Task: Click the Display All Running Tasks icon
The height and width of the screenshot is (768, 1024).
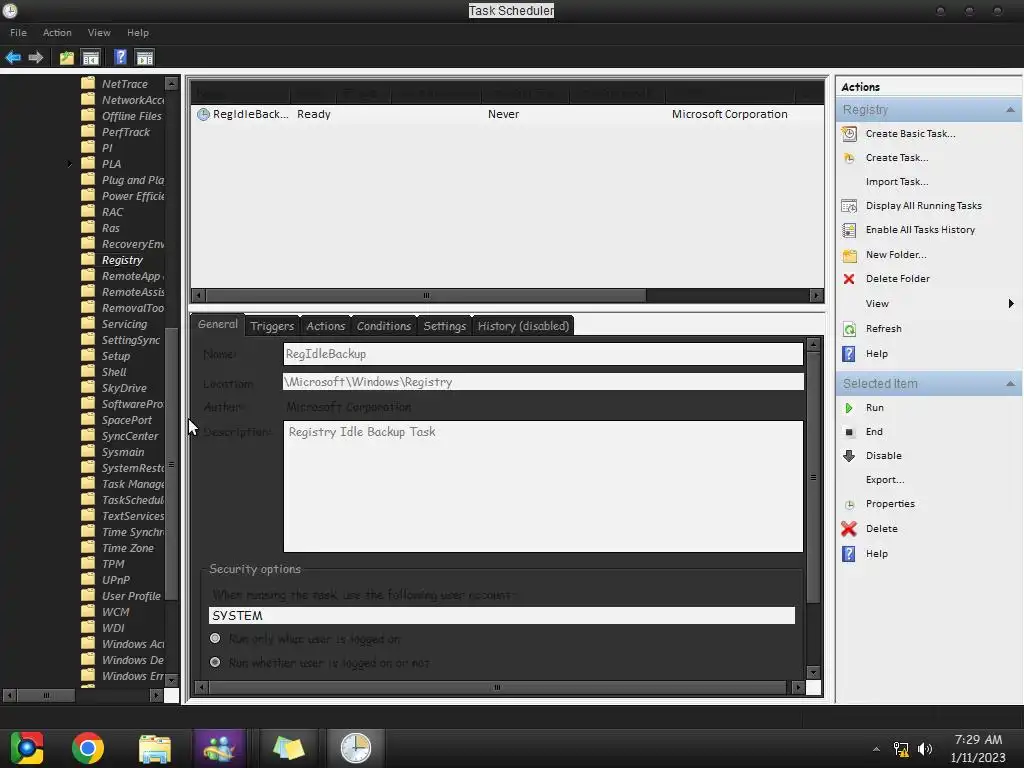Action: (x=849, y=206)
